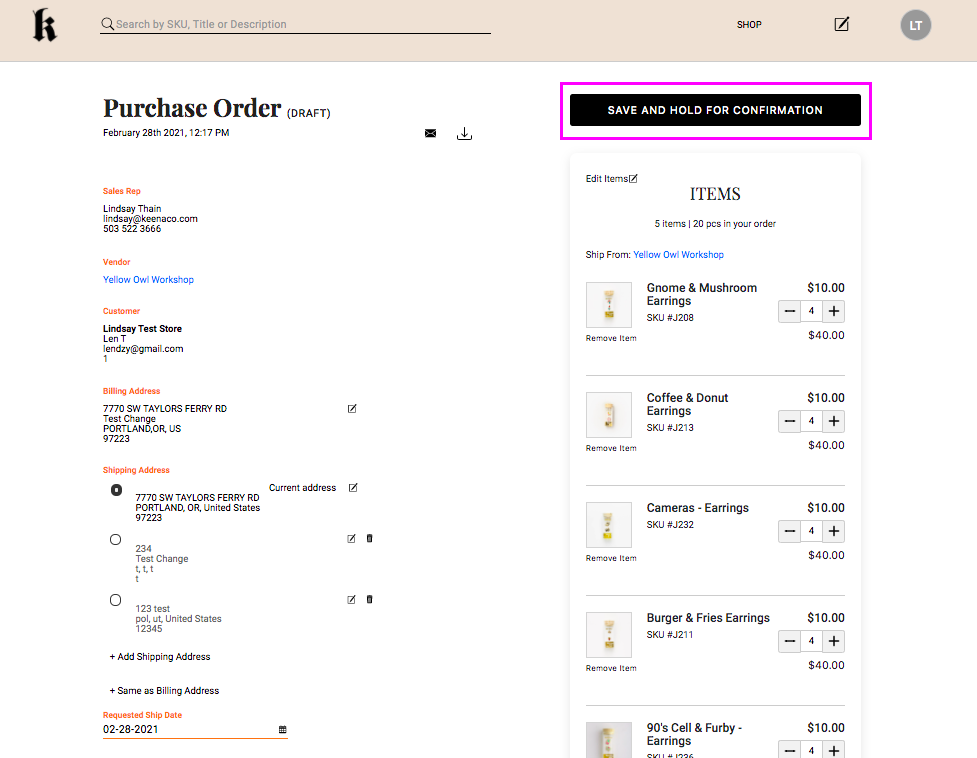
Task: Delete the '234 Test Change' shipping address
Action: [x=369, y=538]
